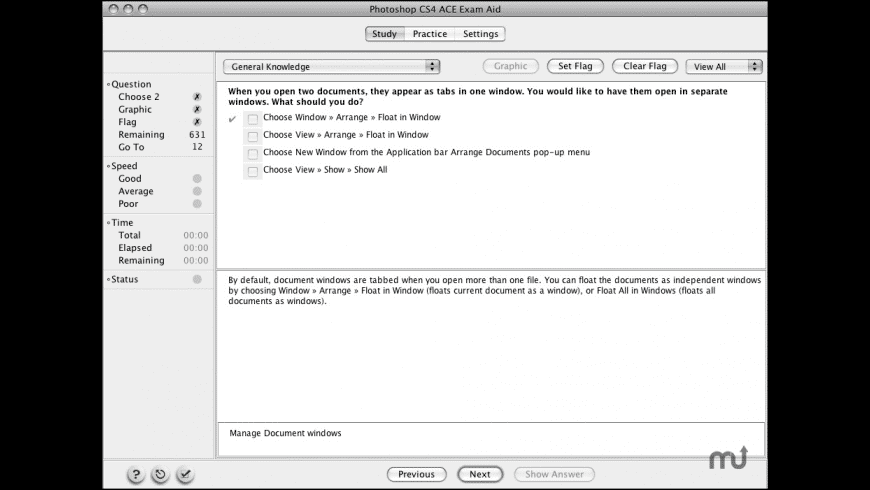
Task: Open the Settings tab
Action: point(480,34)
